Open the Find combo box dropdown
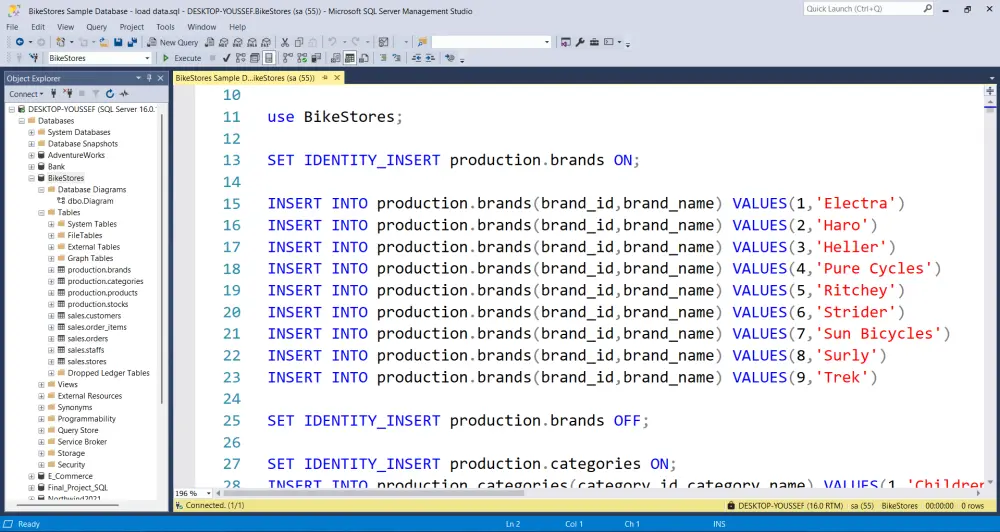The image size is (1000, 532). [x=547, y=42]
